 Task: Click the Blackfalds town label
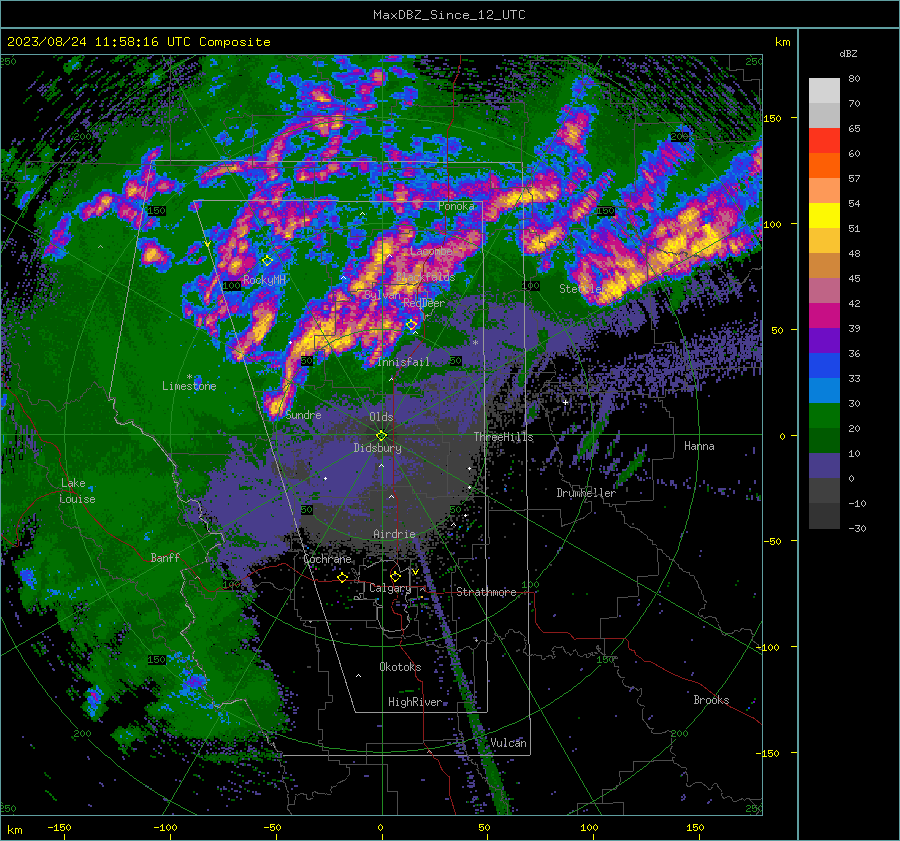click(x=425, y=277)
